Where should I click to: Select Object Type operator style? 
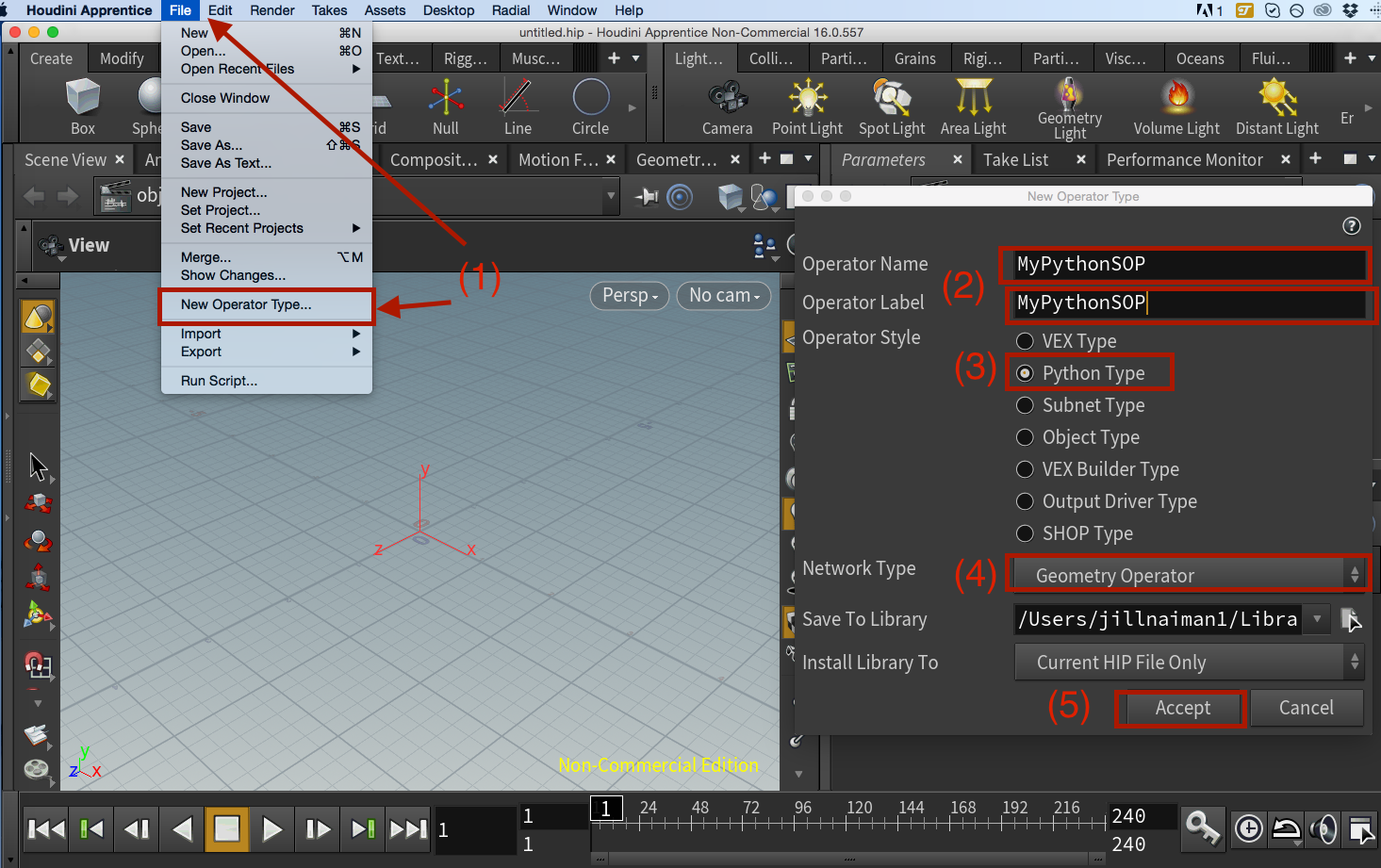pos(1025,437)
